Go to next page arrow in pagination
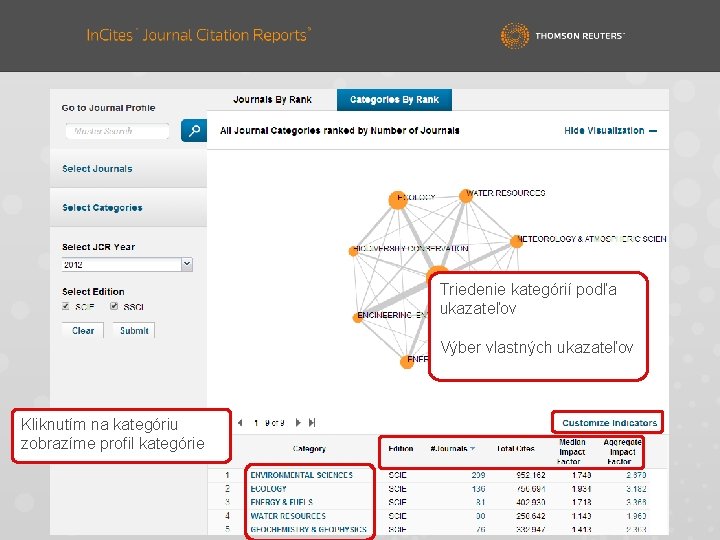This screenshot has width=720, height=540. (298, 422)
